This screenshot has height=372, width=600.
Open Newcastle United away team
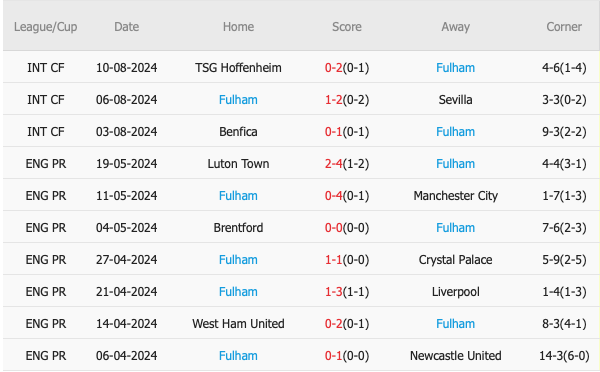coord(455,356)
